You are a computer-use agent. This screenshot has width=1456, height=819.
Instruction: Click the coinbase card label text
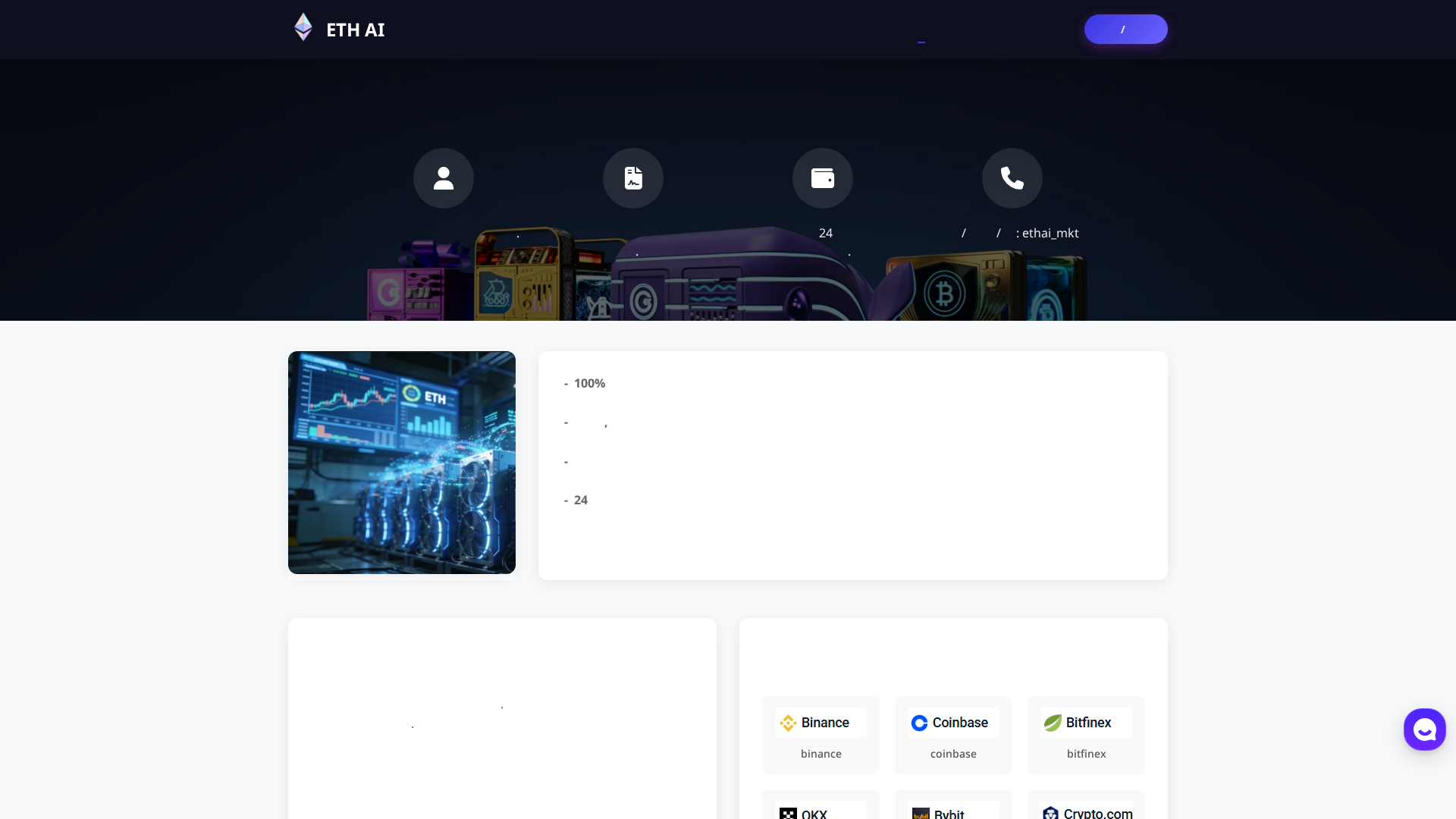953,753
